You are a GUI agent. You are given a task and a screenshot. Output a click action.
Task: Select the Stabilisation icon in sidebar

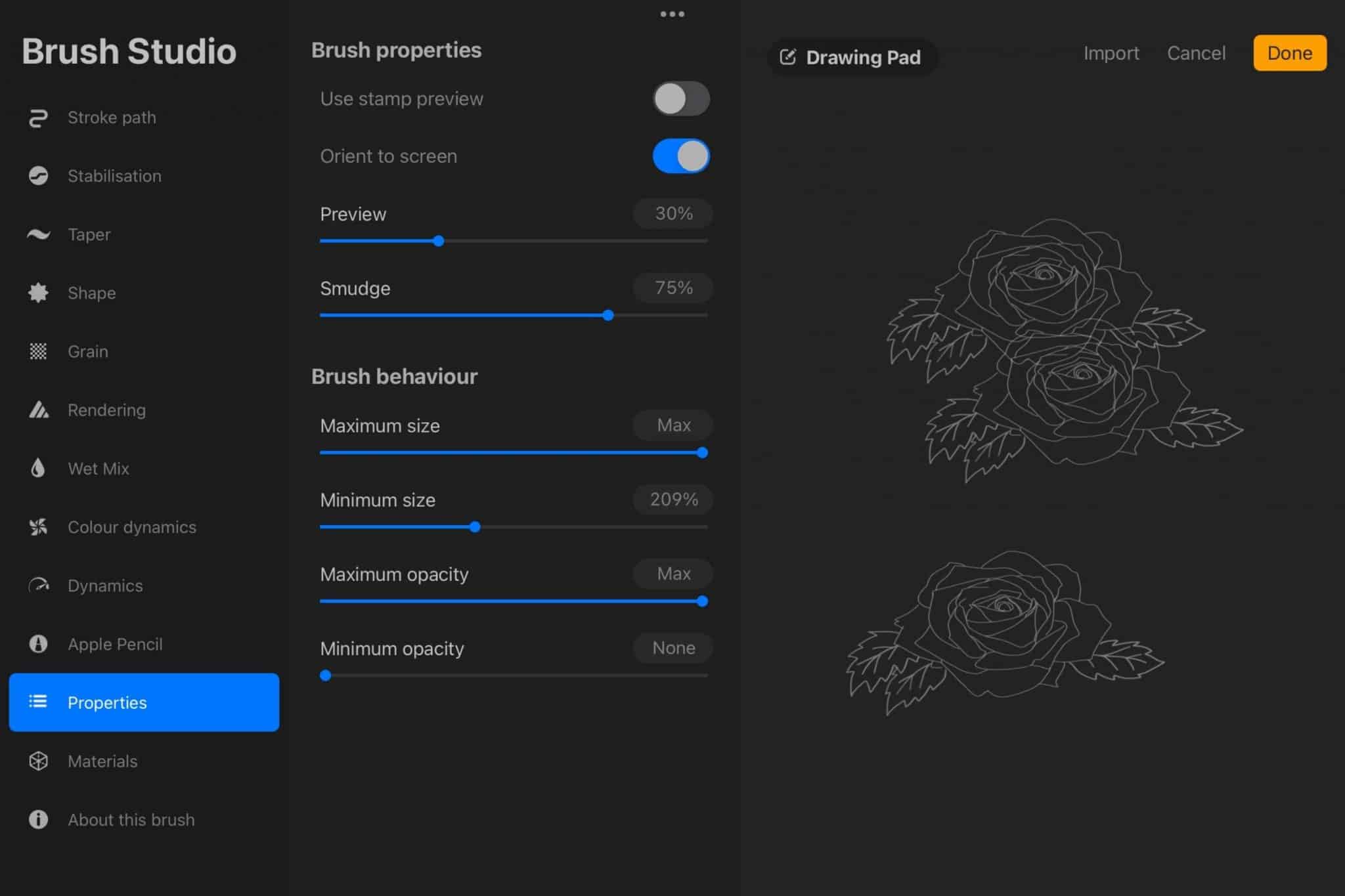click(x=38, y=176)
